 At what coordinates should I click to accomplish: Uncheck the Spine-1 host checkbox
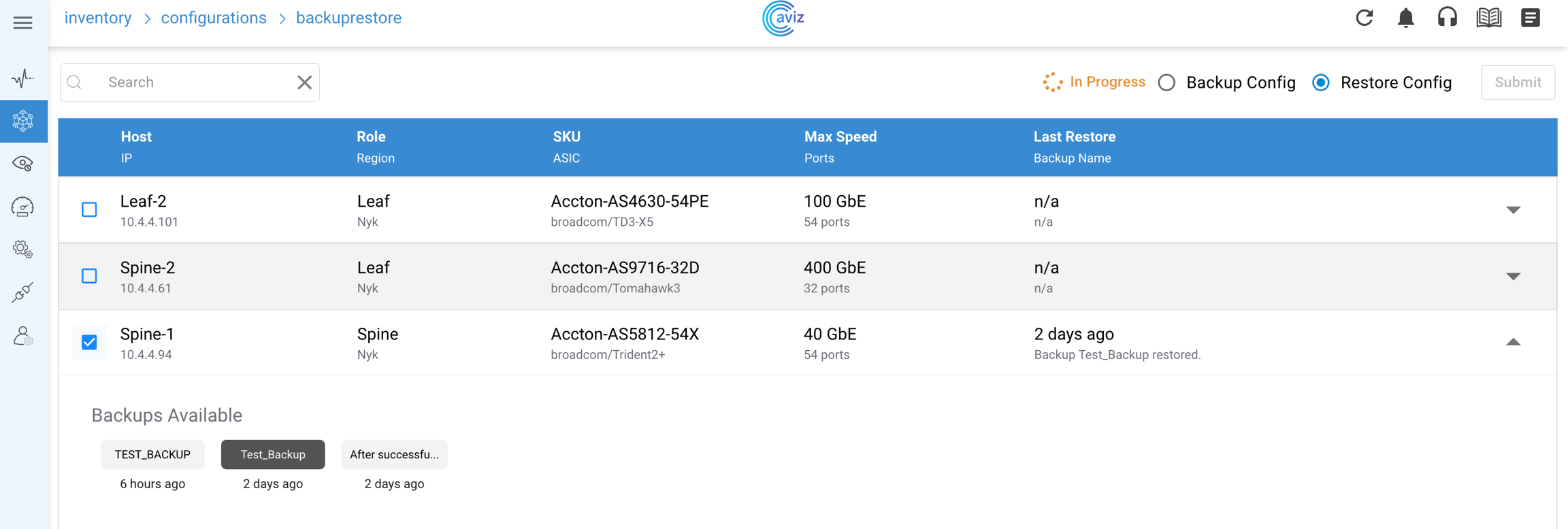tap(89, 342)
